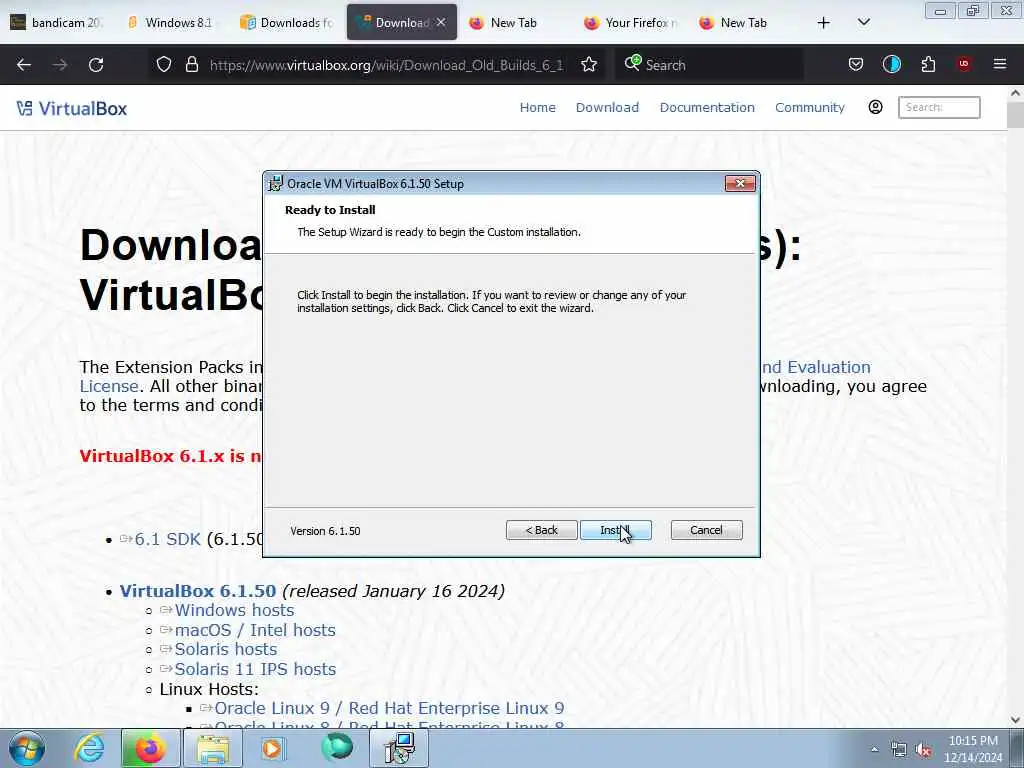Bookmark this page with the star icon

pos(589,65)
